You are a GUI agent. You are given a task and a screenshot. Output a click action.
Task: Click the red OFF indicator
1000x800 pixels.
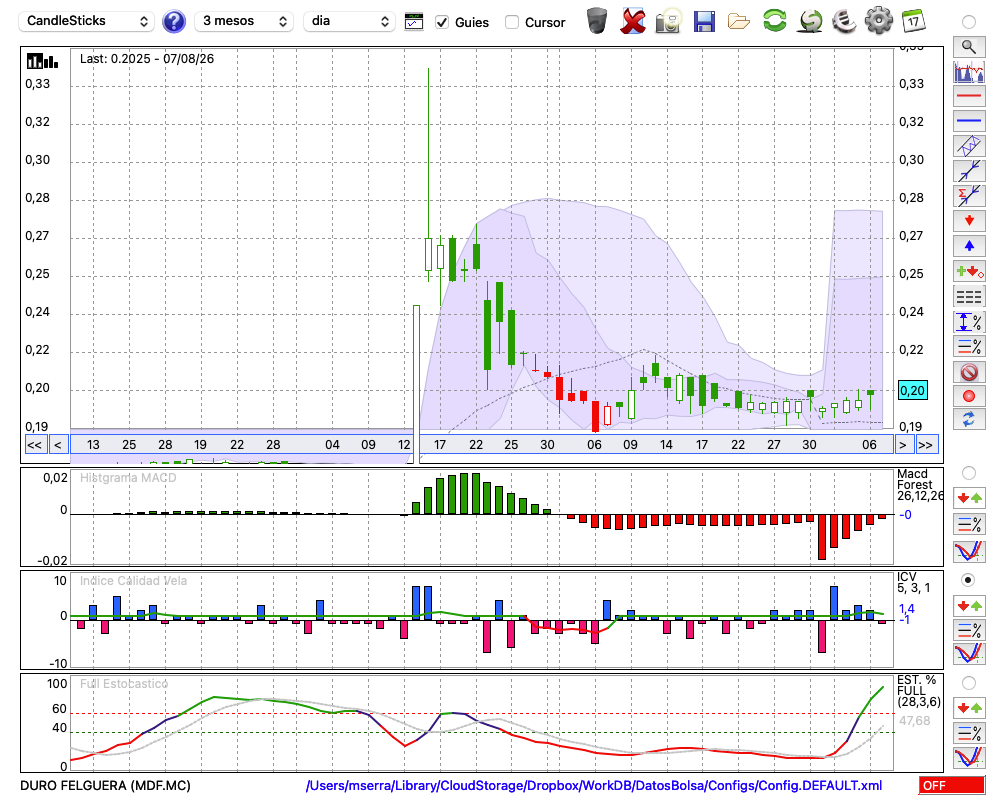[952, 785]
